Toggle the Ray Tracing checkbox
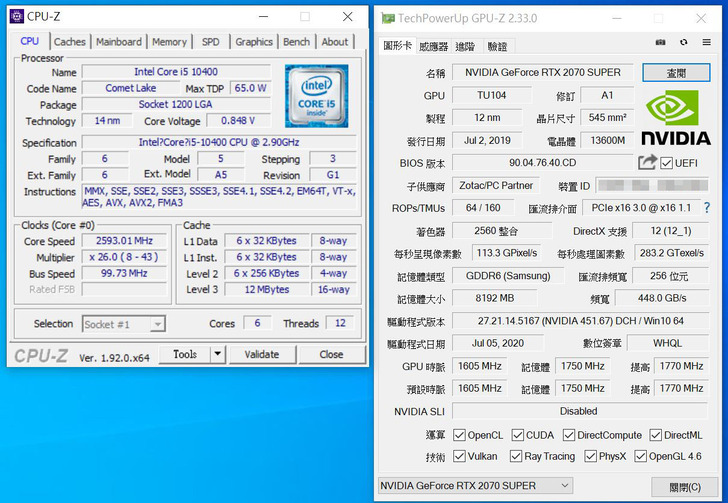Screen dimensions: 728x503 pyautogui.click(x=516, y=456)
